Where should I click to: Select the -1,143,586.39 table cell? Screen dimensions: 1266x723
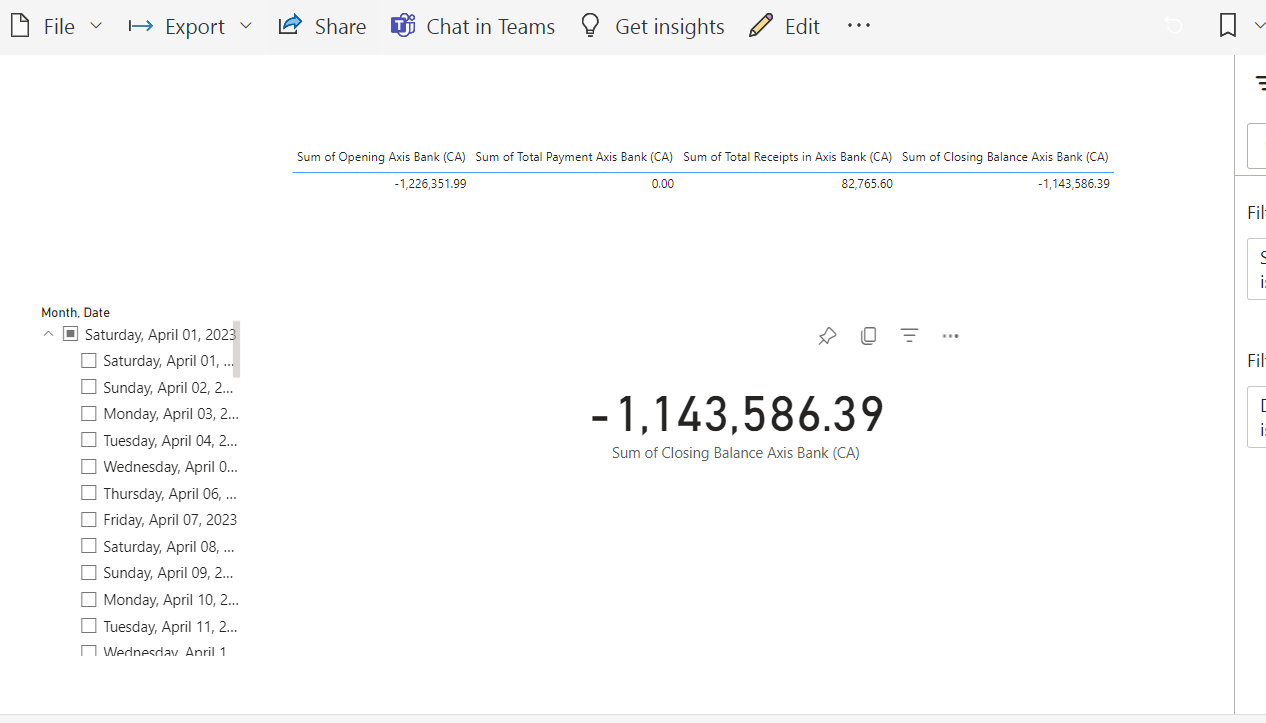[1074, 184]
